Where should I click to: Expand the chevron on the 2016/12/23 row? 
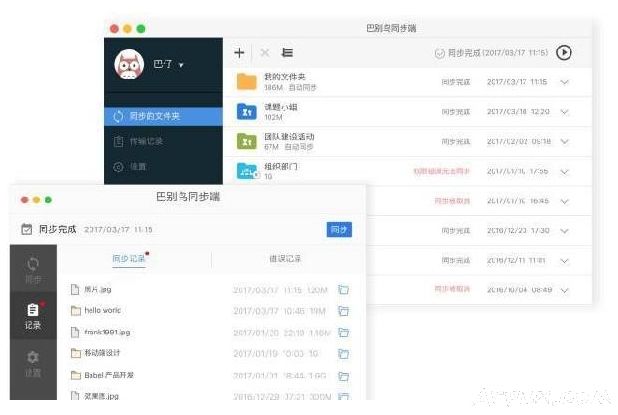coord(564,231)
